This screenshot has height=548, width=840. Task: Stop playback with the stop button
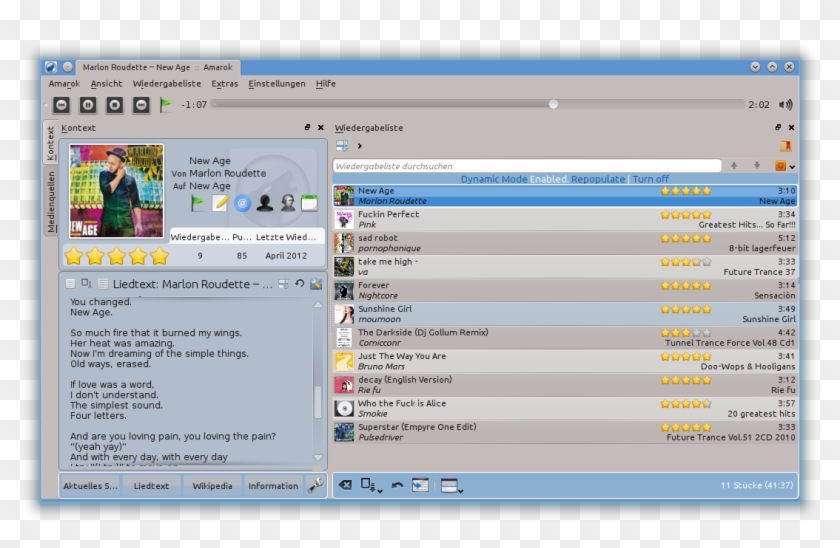click(114, 105)
